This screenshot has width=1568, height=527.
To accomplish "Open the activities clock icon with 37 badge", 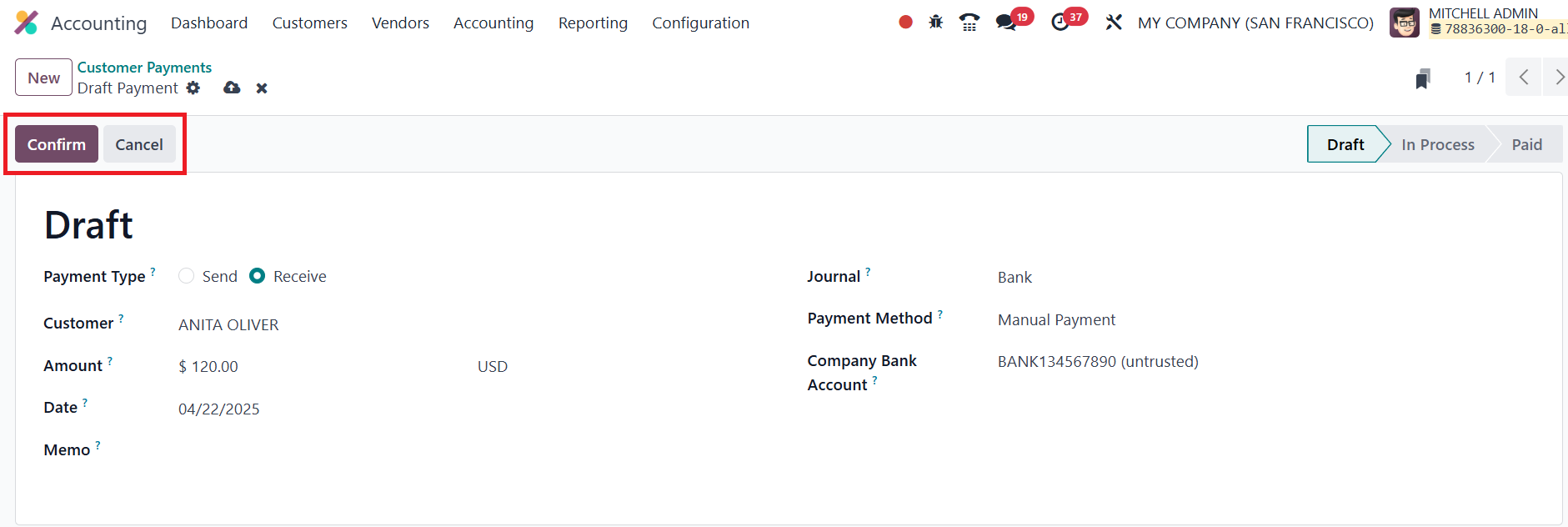I will 1060,23.
